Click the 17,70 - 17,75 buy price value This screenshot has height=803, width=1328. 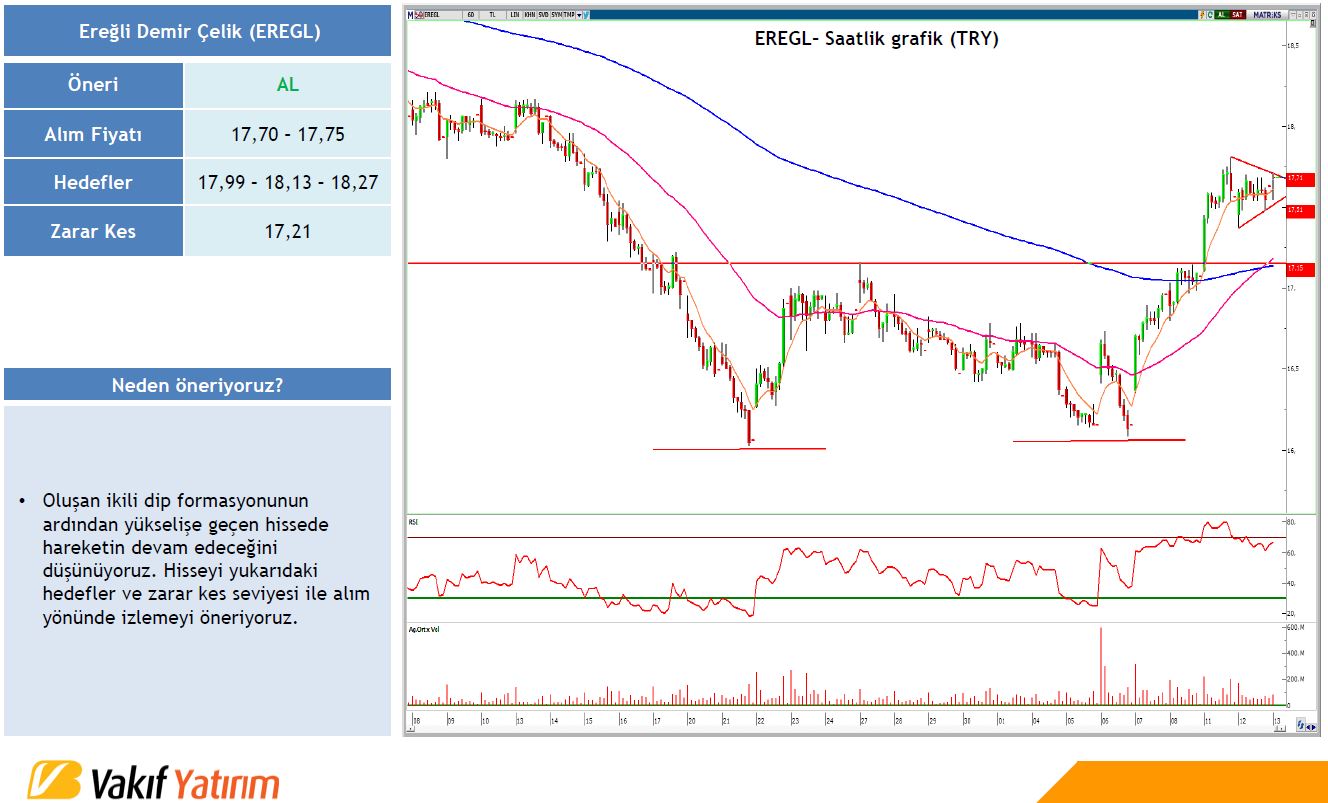tap(288, 134)
